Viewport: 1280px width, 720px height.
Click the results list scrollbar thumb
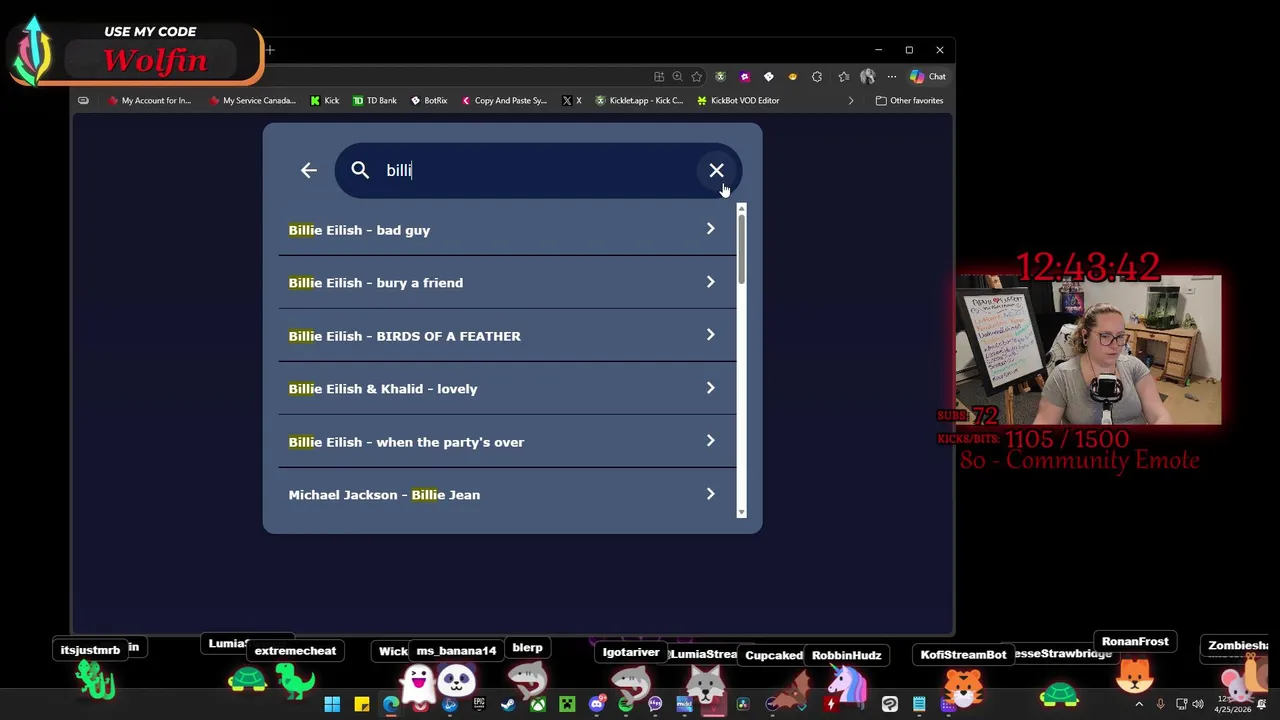(x=741, y=248)
